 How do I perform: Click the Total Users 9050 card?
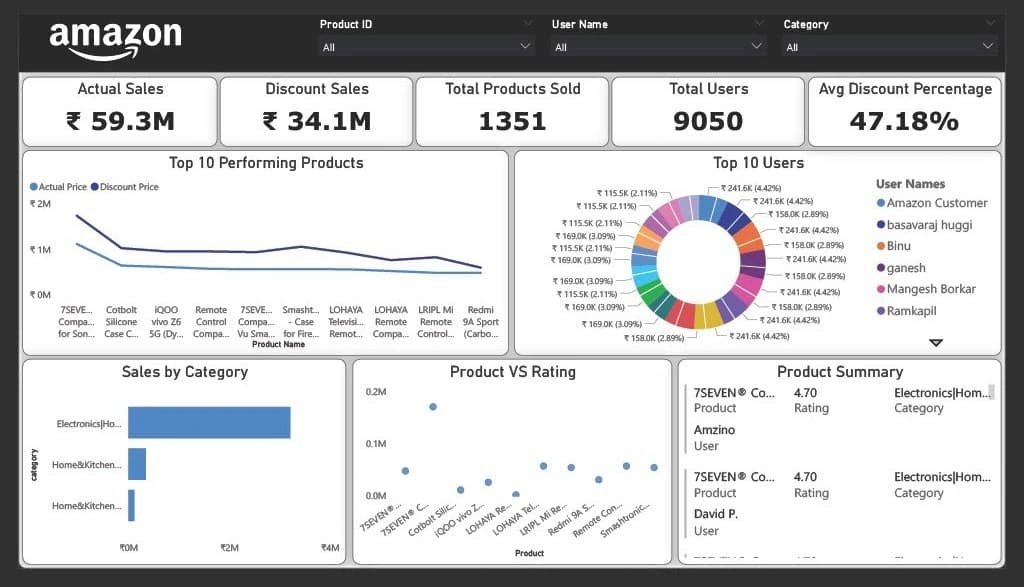[708, 112]
